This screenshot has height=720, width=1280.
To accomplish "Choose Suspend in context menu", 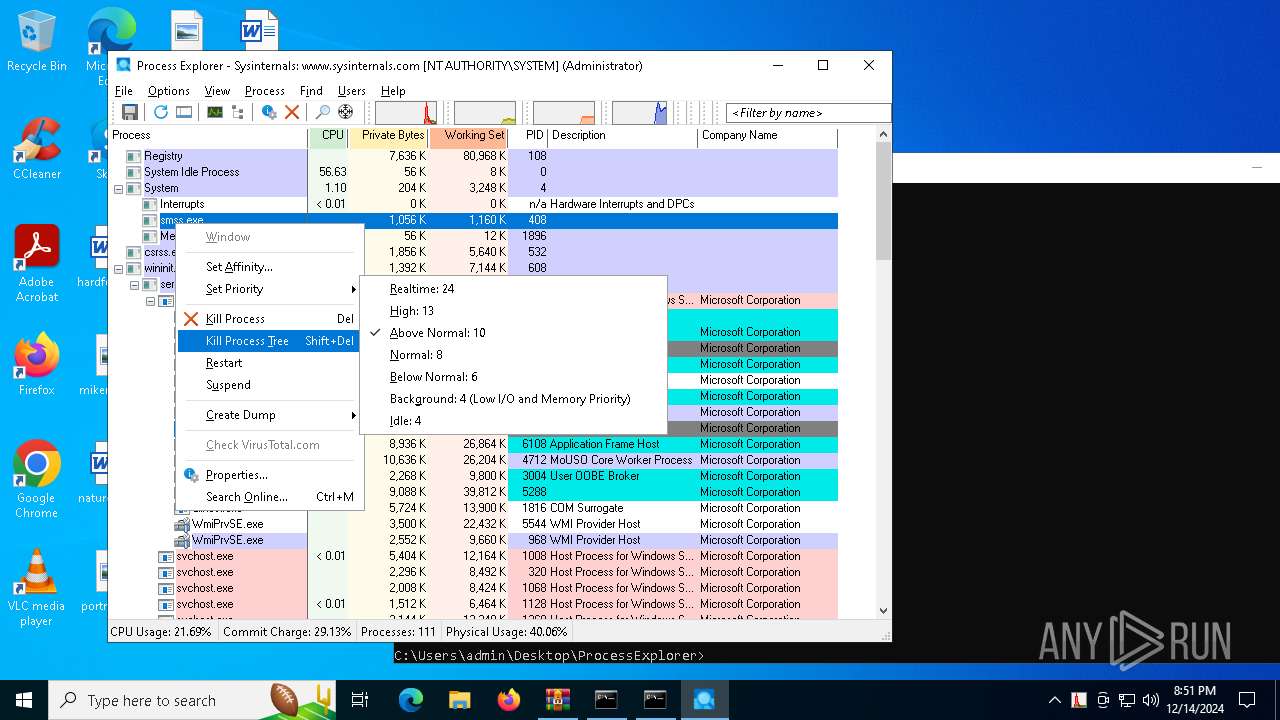I will coord(269,385).
